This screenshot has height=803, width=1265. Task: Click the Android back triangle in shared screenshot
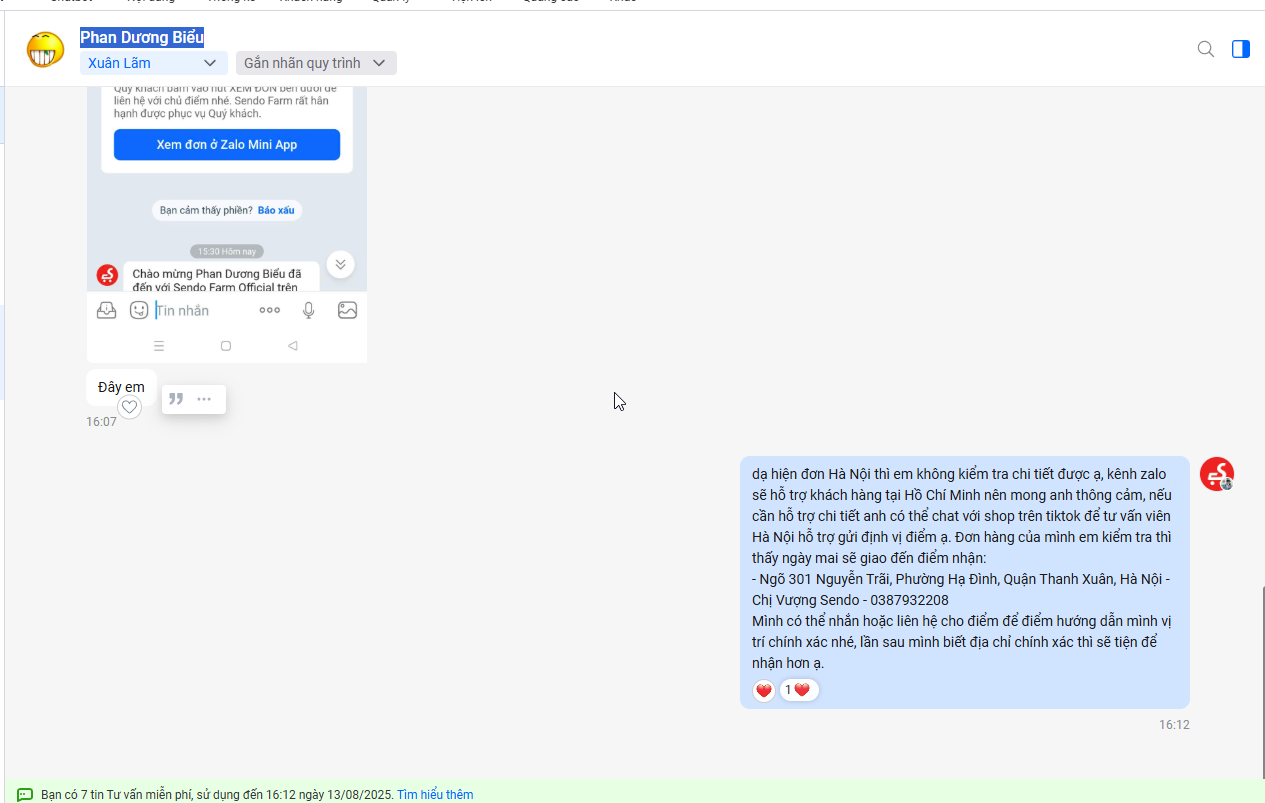[292, 346]
